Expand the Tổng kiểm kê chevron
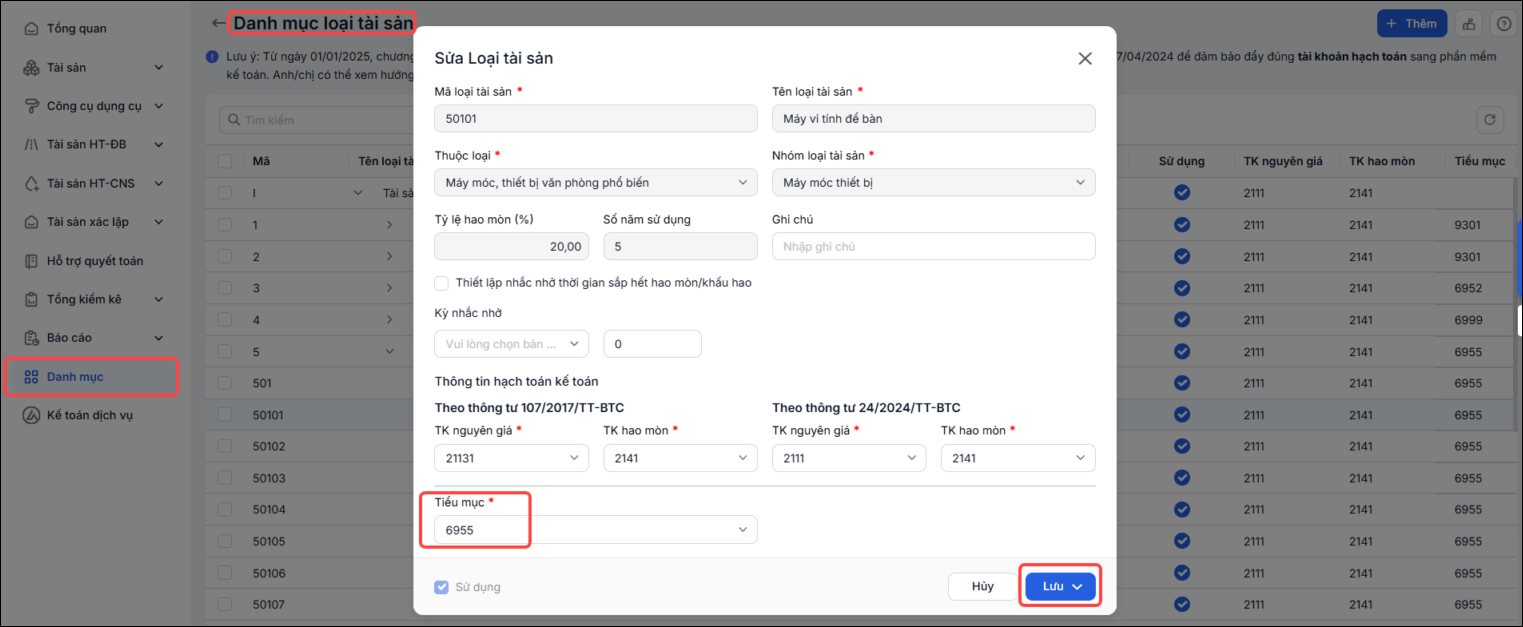 [x=159, y=299]
